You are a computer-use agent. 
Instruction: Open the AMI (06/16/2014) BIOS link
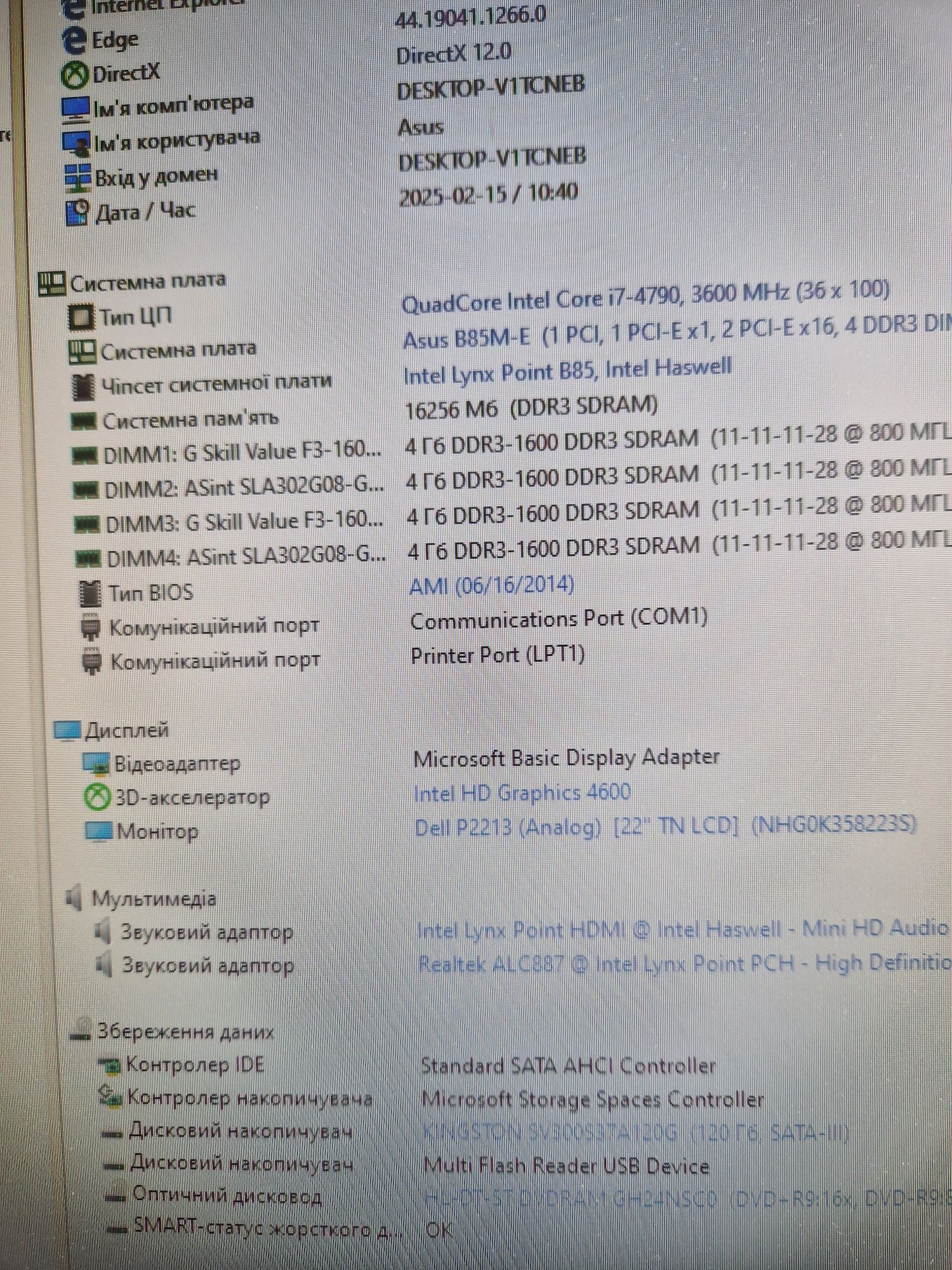pyautogui.click(x=492, y=584)
